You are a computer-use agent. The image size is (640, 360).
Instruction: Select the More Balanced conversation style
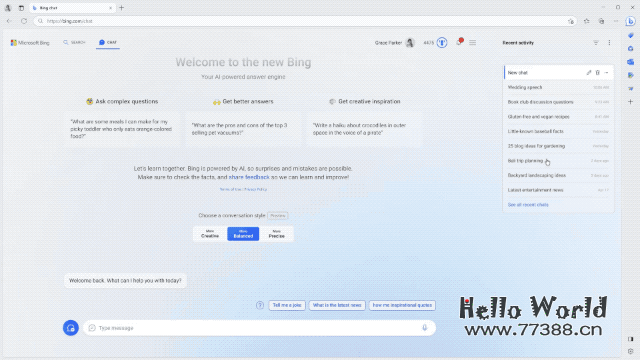(243, 234)
